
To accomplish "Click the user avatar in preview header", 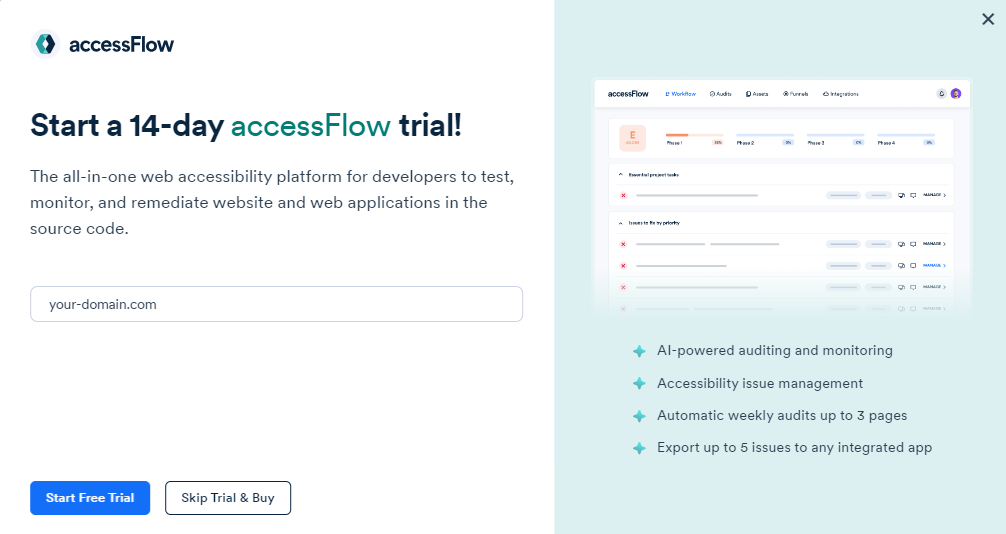I will [x=956, y=94].
